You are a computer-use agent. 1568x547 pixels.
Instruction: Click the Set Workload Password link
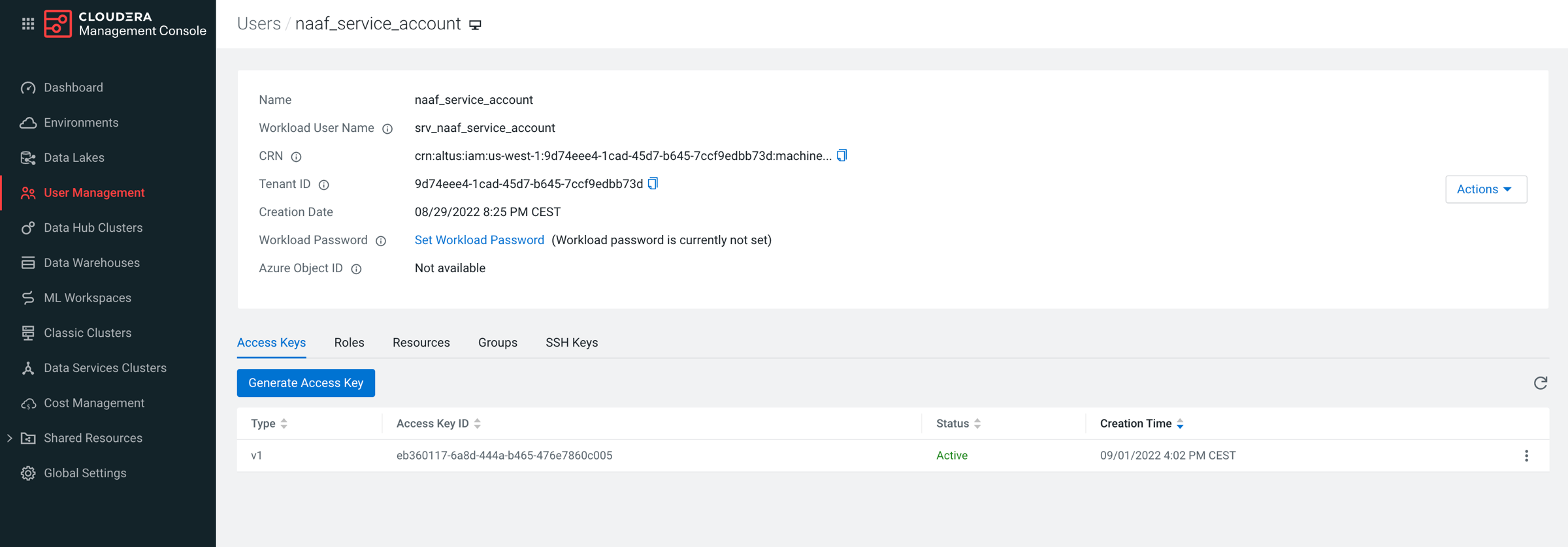[x=479, y=240]
